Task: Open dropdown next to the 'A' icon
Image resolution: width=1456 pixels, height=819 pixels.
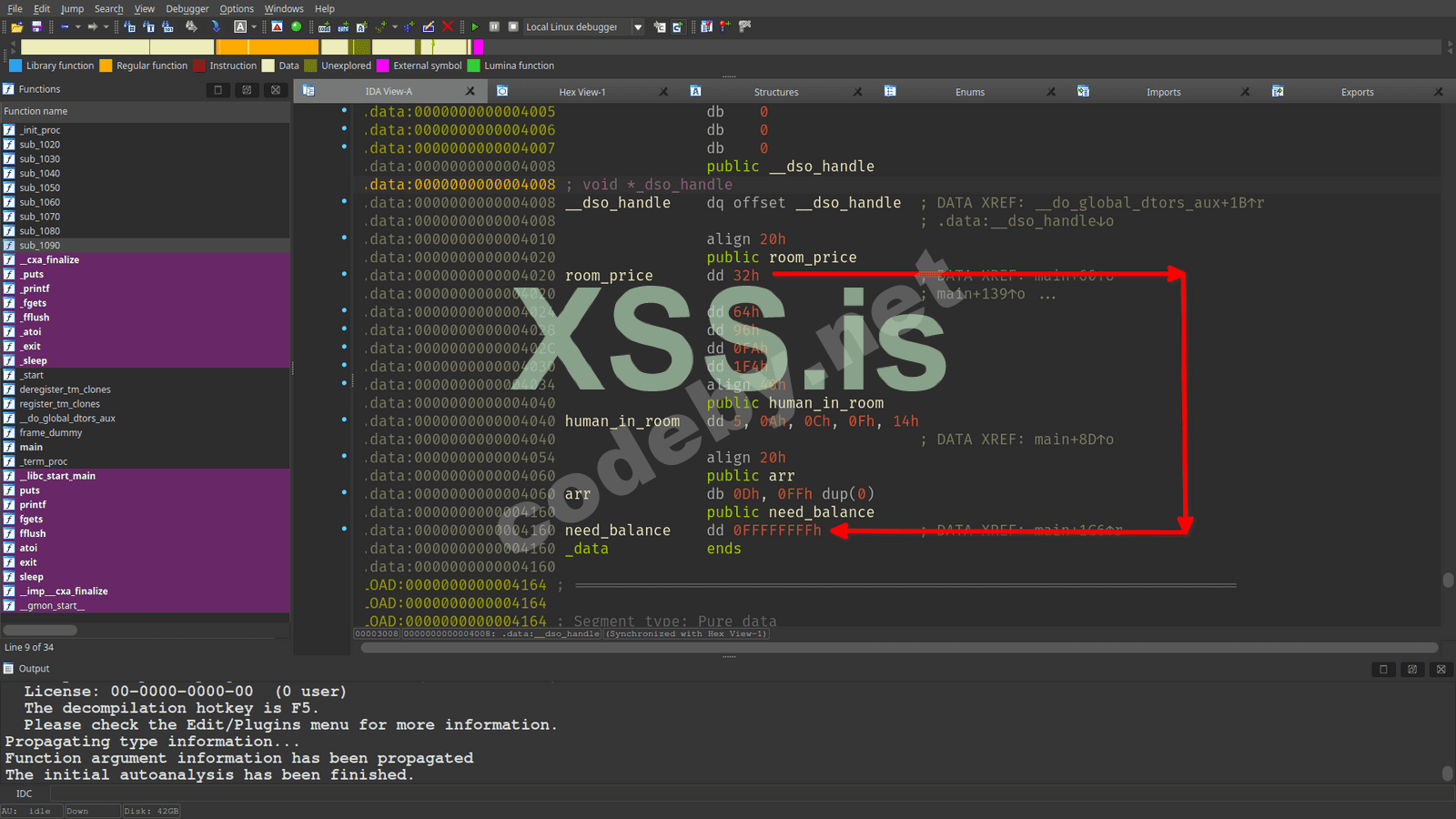Action: coord(254,27)
